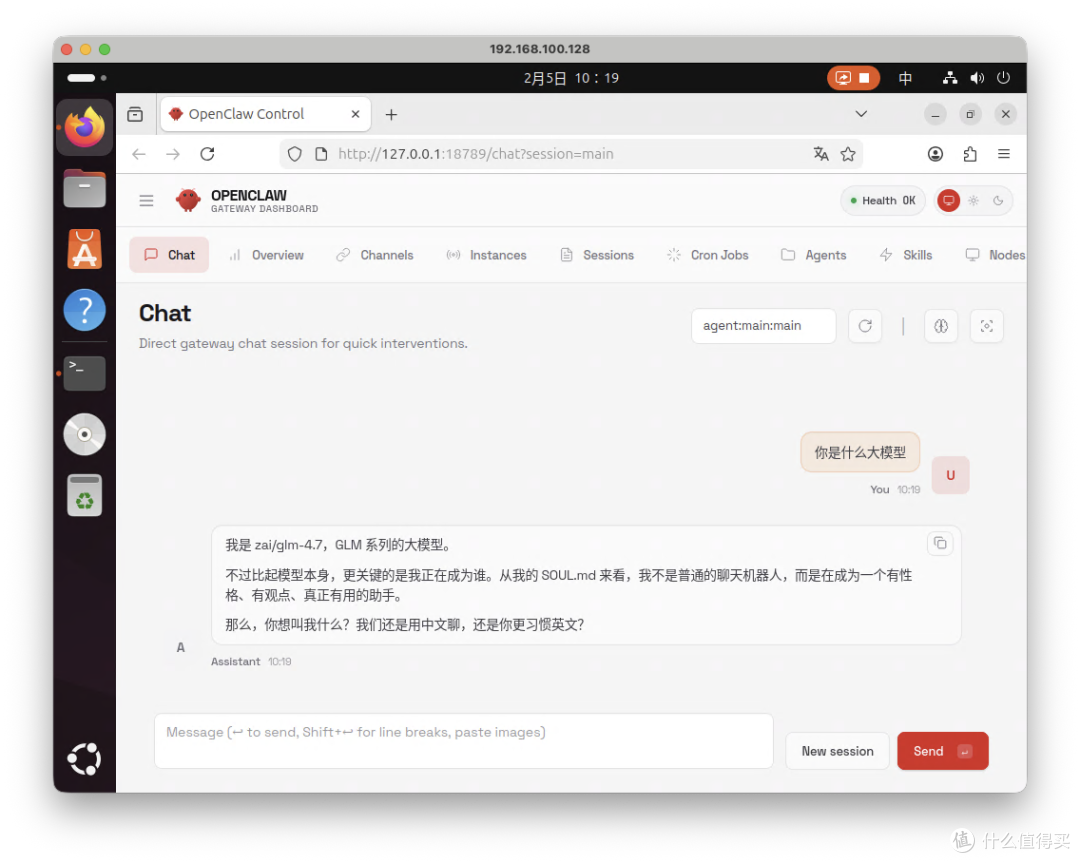
Task: Click the Health OK status pill
Action: pyautogui.click(x=882, y=200)
